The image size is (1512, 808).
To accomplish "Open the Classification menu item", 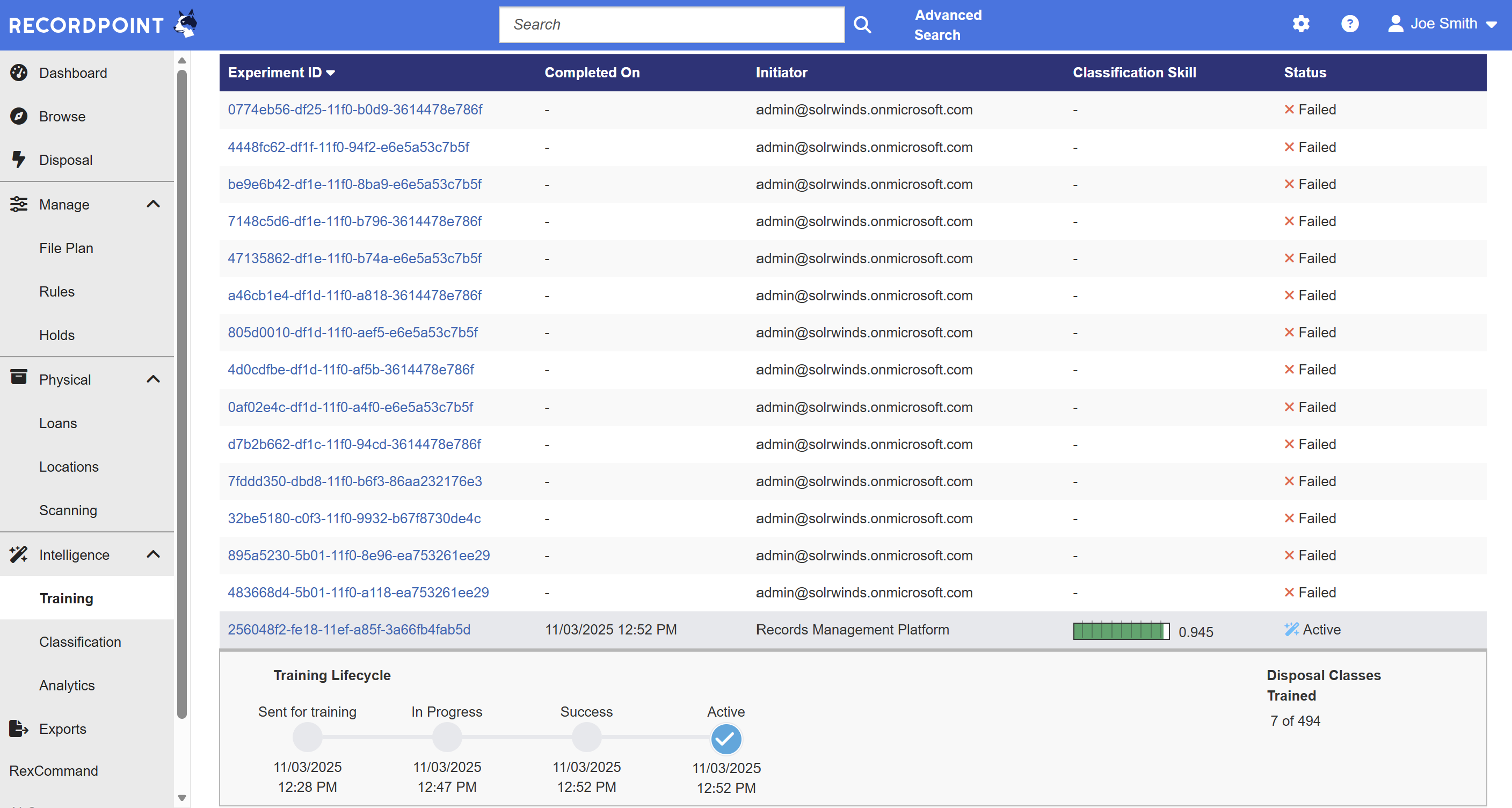I will (x=80, y=642).
